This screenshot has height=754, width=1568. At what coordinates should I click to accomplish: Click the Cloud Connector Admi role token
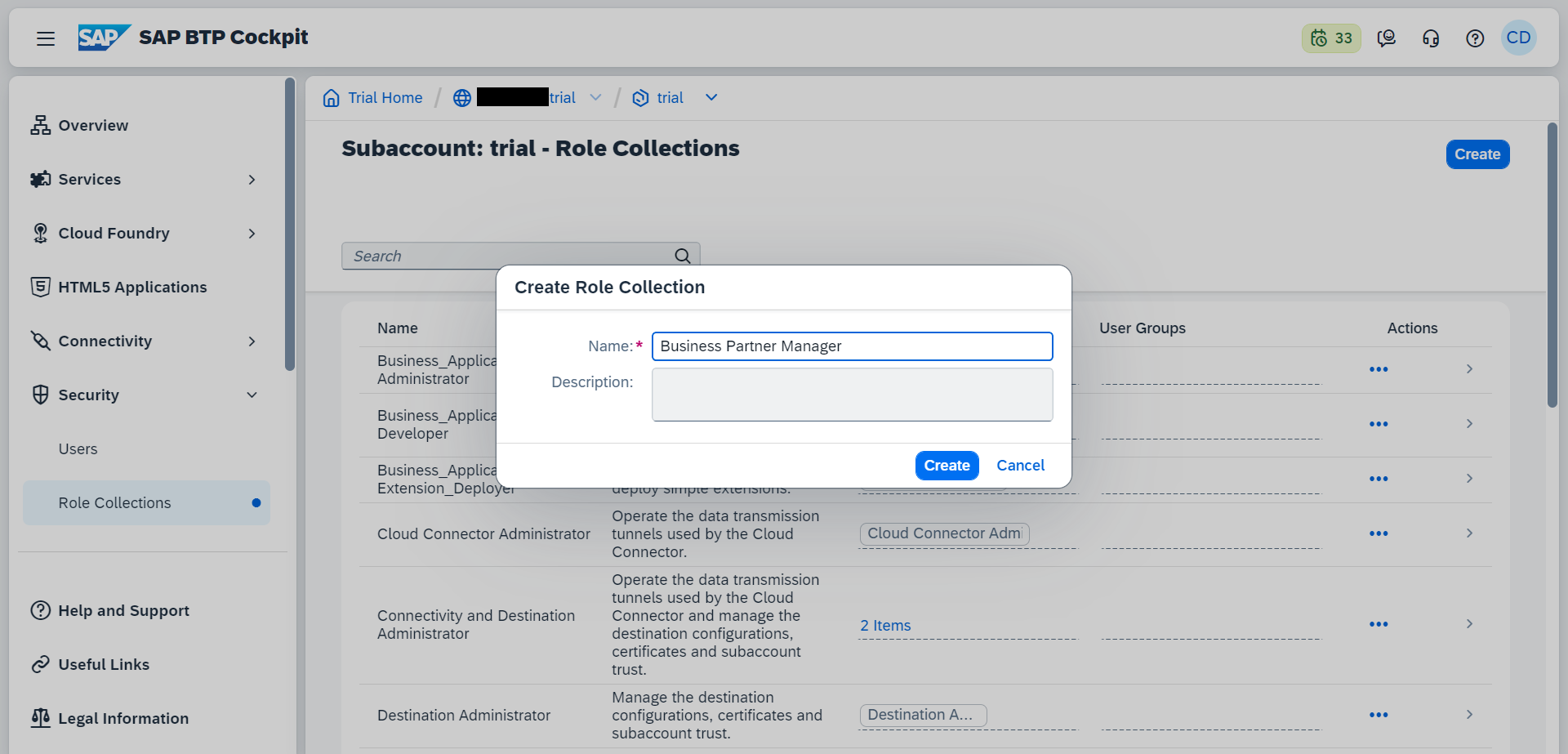pos(944,533)
